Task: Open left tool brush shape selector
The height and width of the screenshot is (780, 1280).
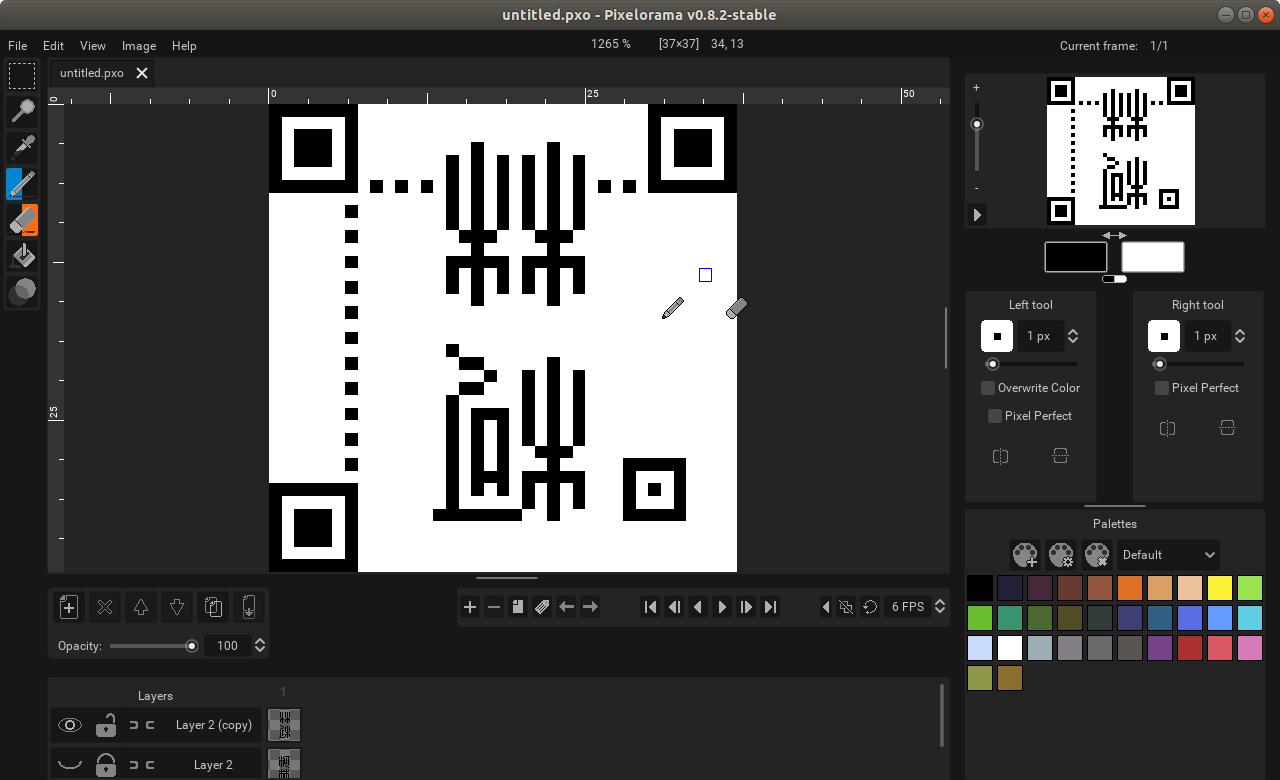Action: coord(997,336)
